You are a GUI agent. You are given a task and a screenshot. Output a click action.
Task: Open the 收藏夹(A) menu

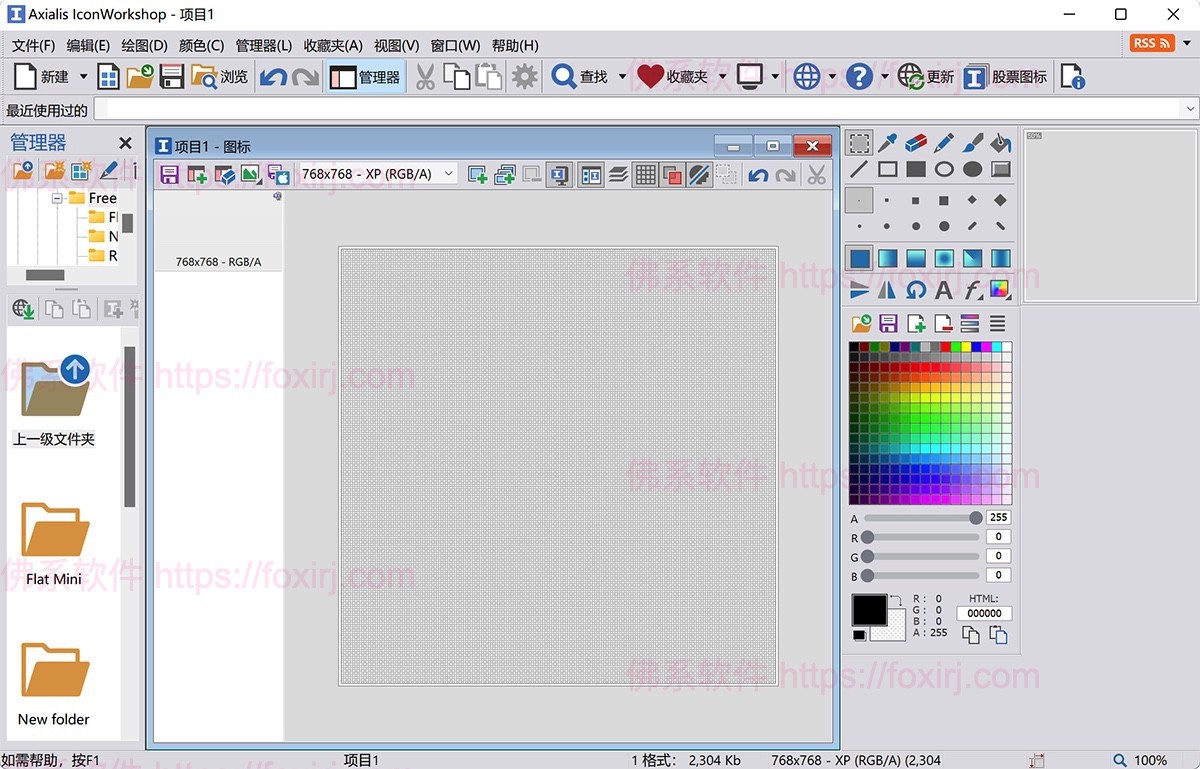333,45
